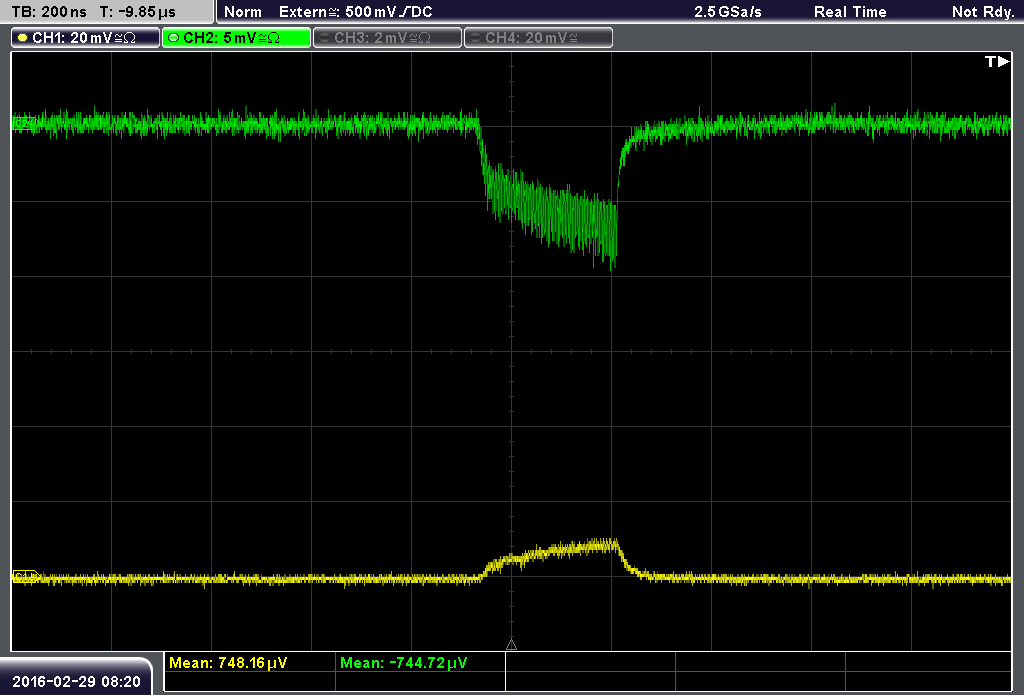The width and height of the screenshot is (1024, 695).
Task: Click the Not Rdy. status label
Action: click(x=983, y=12)
